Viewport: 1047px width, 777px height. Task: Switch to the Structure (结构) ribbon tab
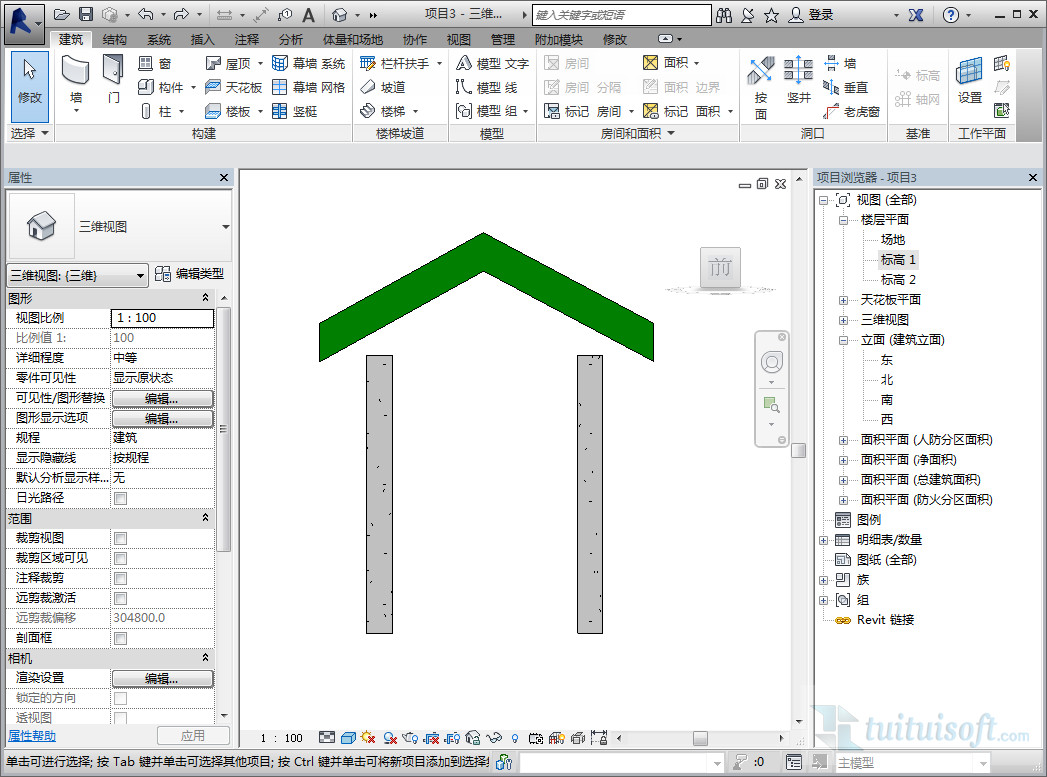(115, 39)
